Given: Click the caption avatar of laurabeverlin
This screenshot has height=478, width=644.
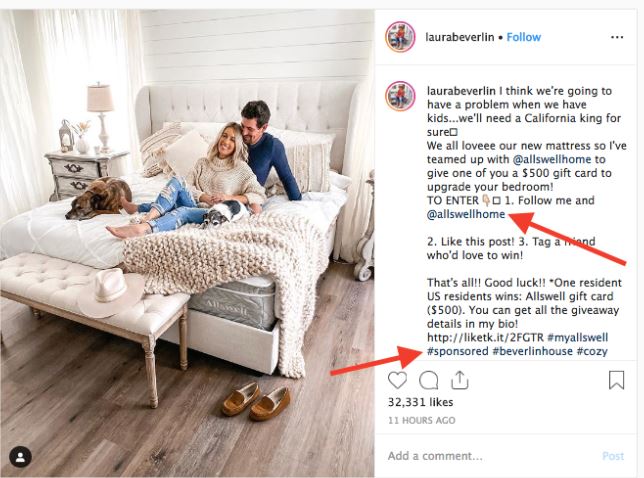Looking at the screenshot, I should (400, 96).
